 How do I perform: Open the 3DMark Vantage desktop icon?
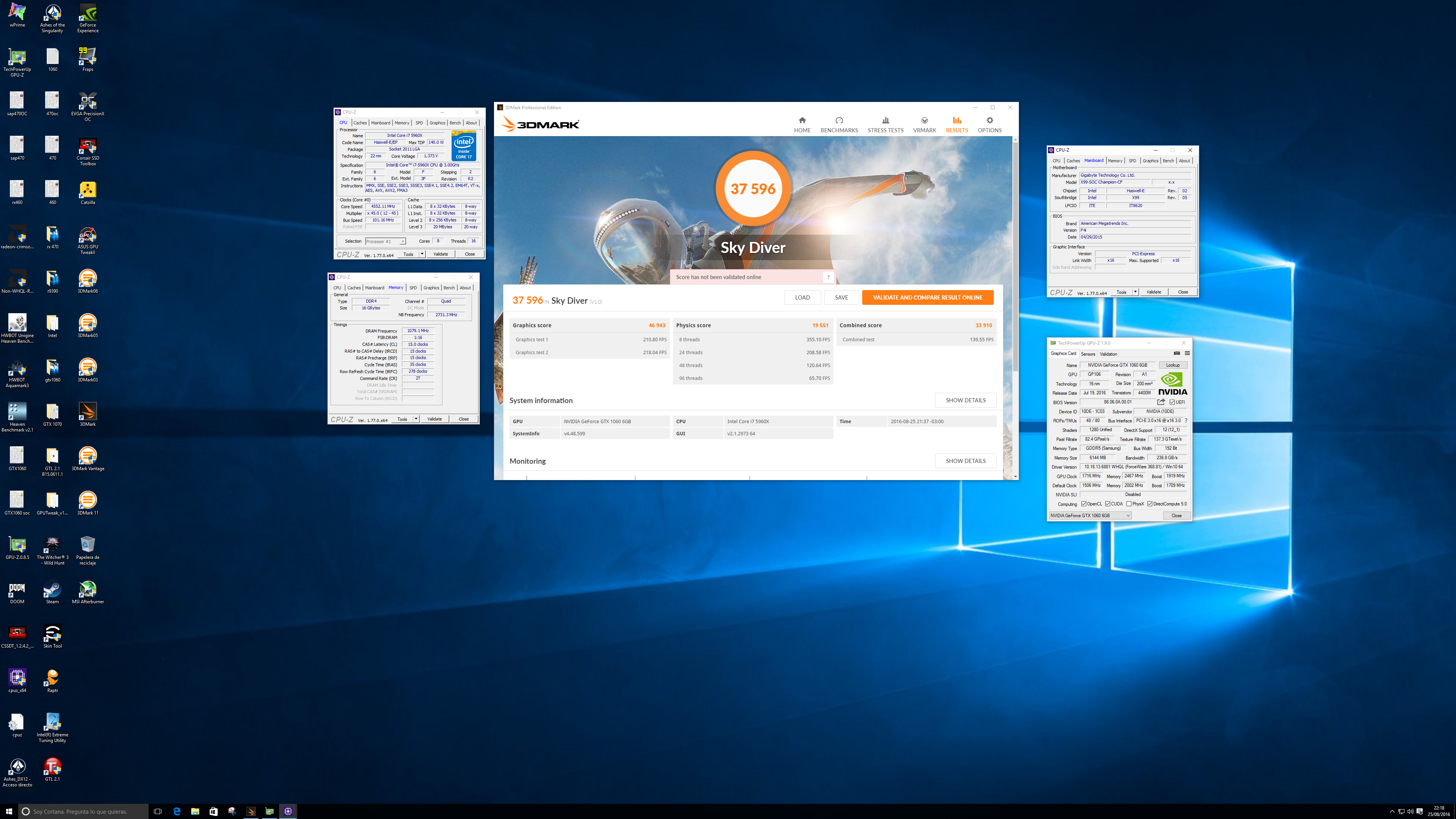88,459
